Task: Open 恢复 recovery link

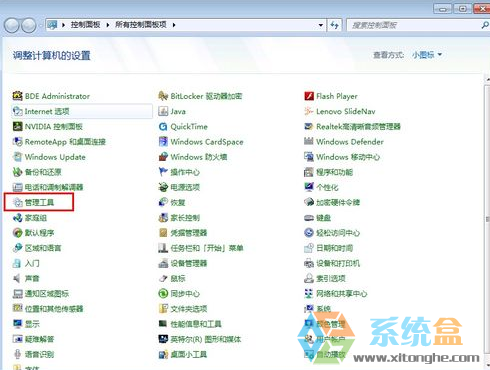Action: click(178, 202)
